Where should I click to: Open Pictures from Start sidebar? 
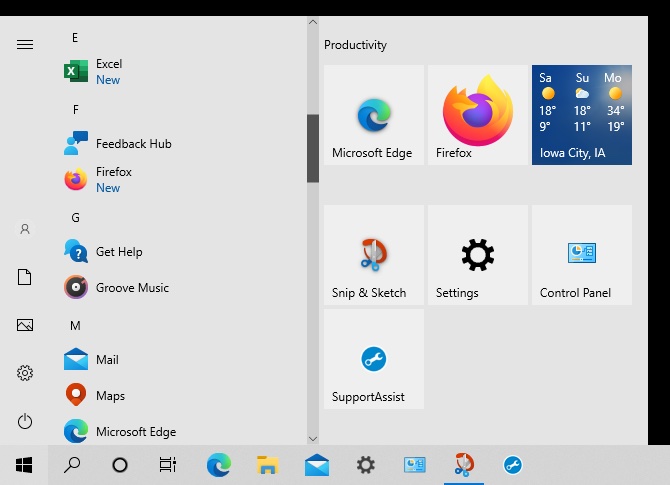25,325
